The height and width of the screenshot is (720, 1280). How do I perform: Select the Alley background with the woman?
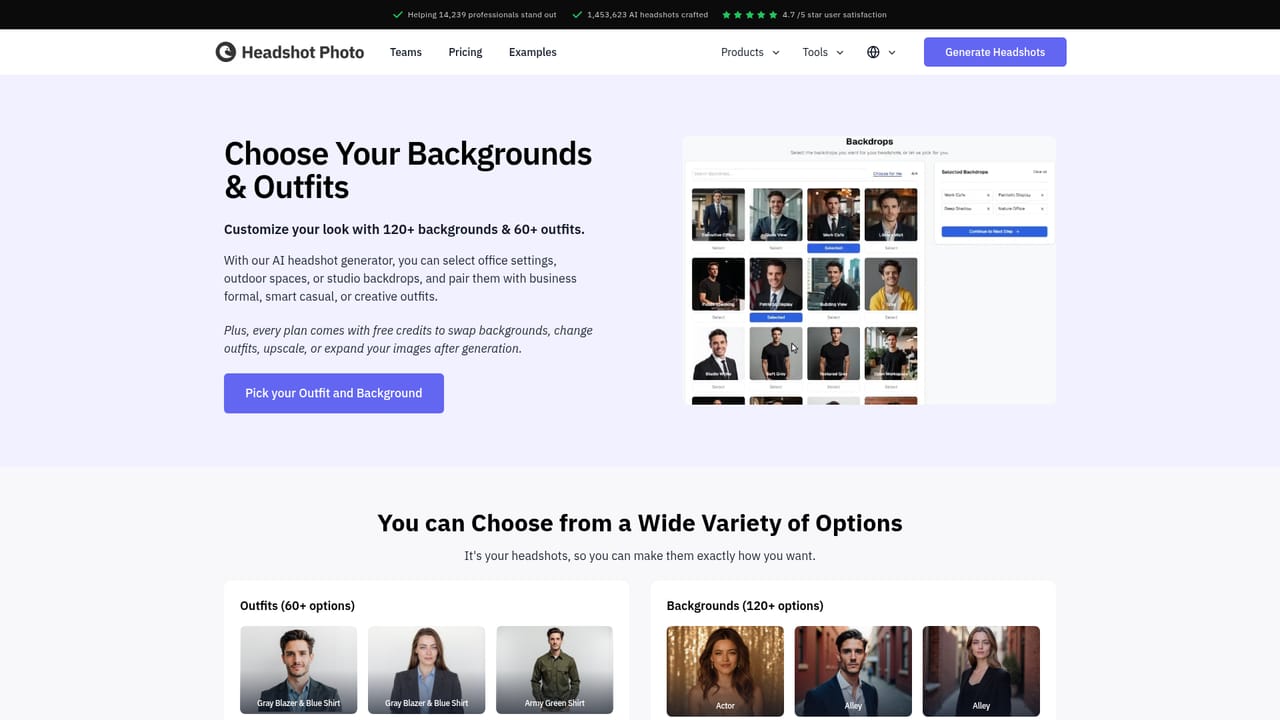tap(981, 671)
